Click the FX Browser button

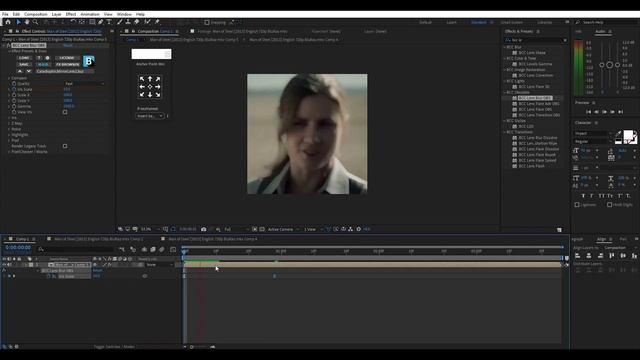(68, 64)
